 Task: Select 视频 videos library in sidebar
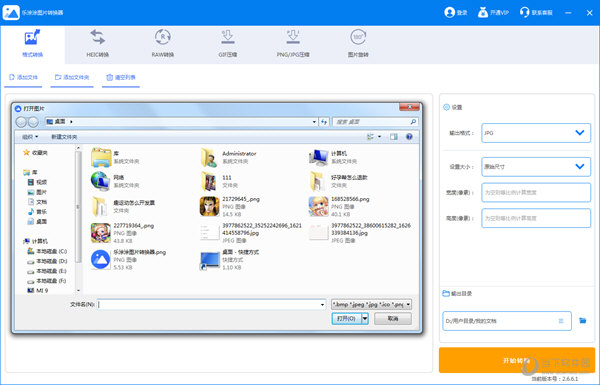click(x=37, y=182)
